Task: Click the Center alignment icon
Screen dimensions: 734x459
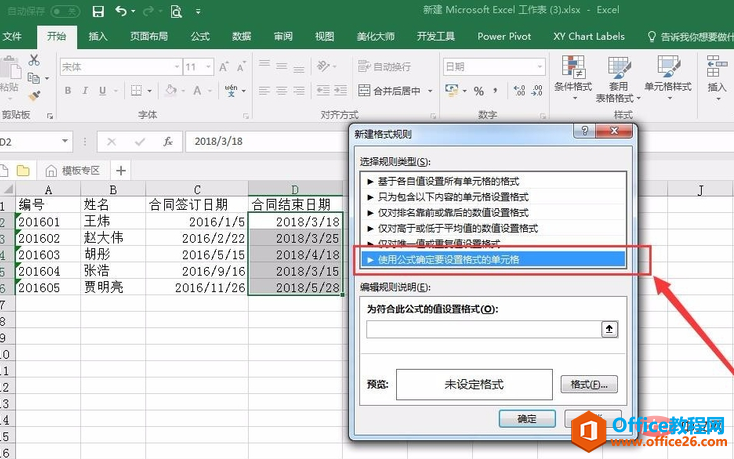Action: (x=281, y=91)
